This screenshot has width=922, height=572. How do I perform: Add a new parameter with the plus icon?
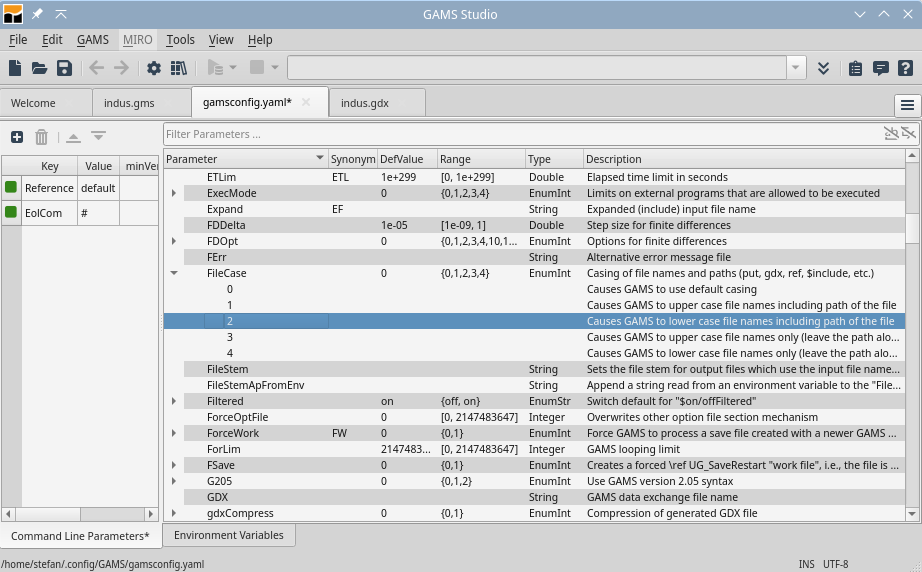[17, 137]
